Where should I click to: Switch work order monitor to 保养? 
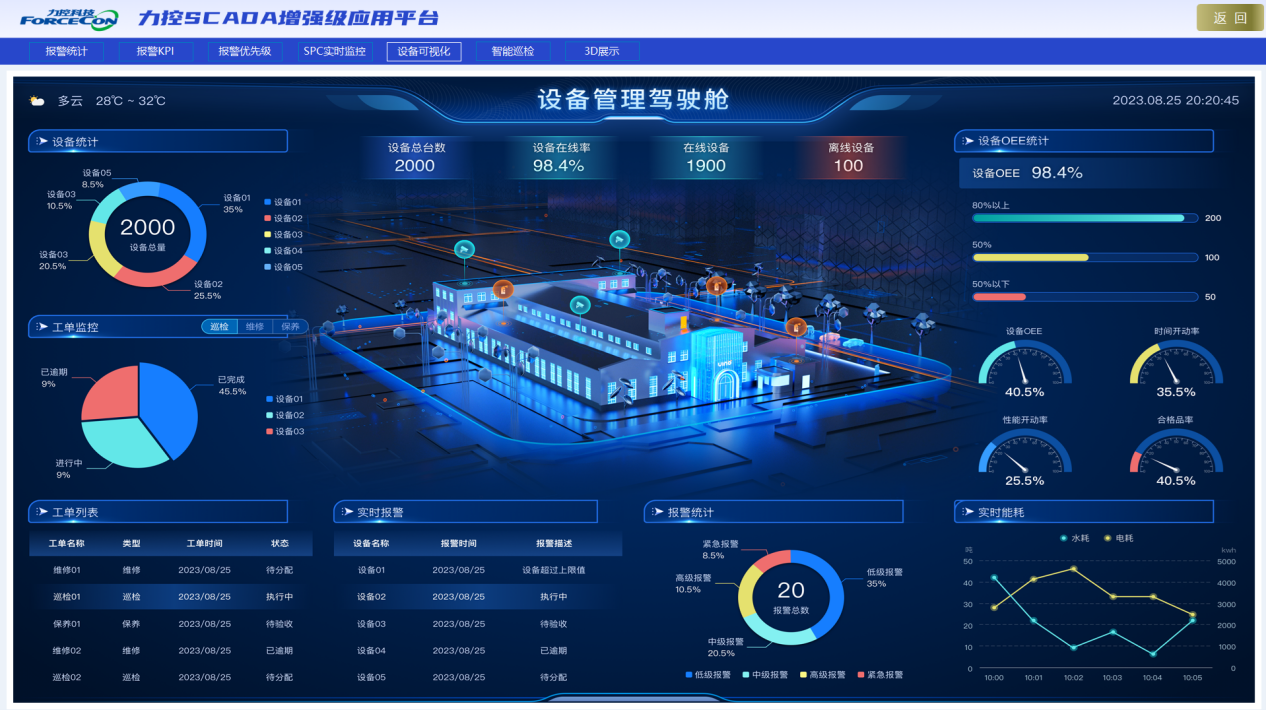click(x=290, y=326)
